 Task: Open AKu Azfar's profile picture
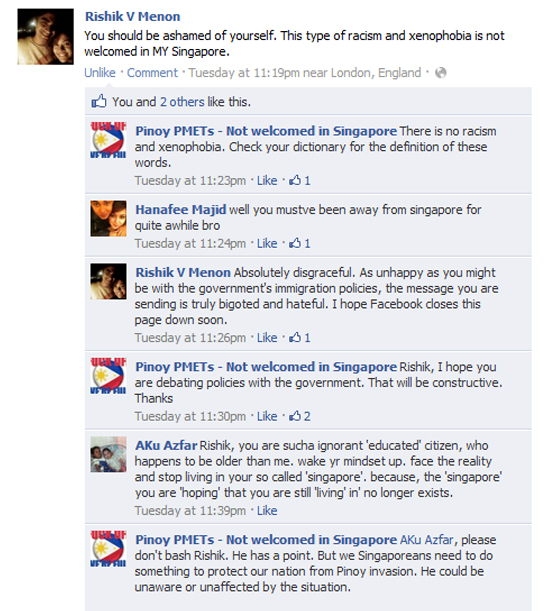point(108,454)
